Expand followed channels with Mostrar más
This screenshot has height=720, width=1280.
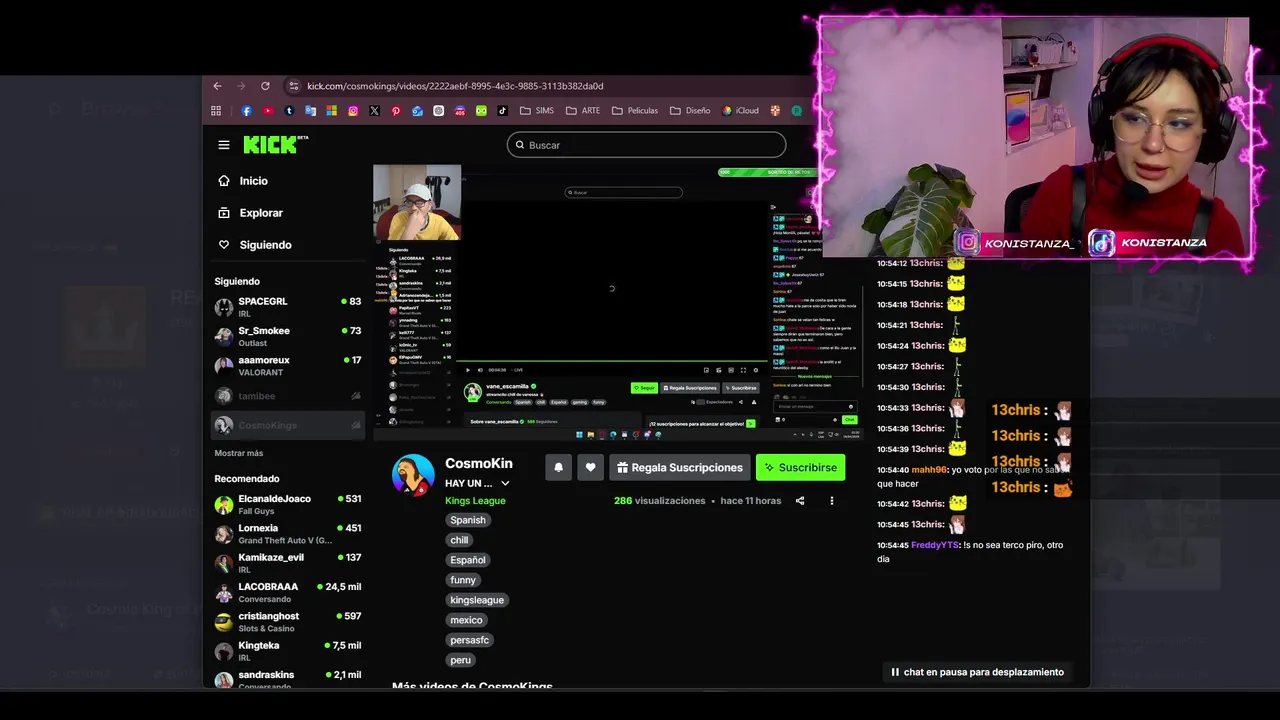(x=239, y=453)
